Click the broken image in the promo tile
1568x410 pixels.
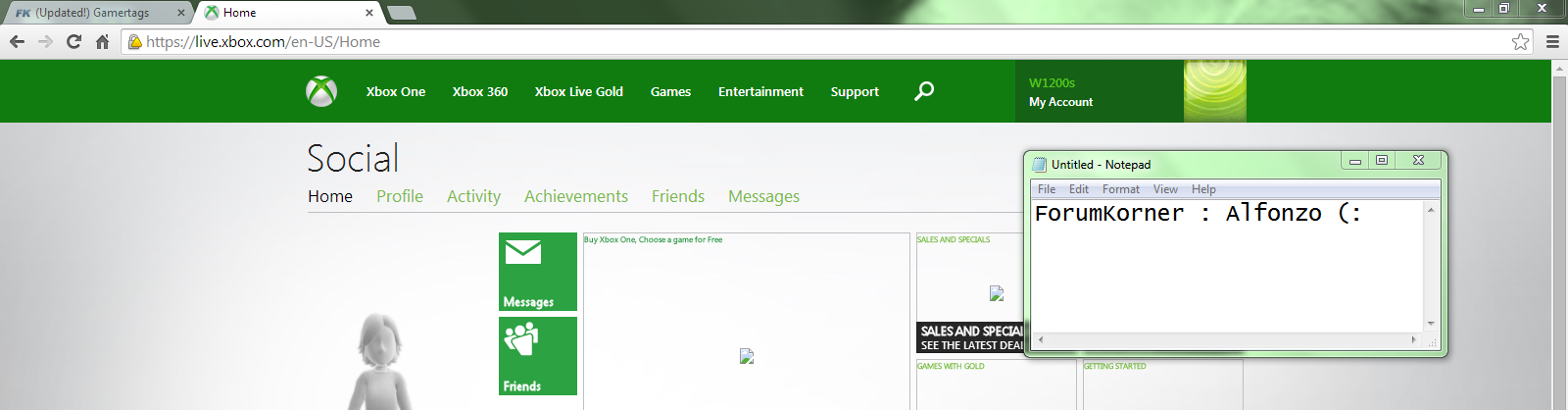(x=747, y=356)
